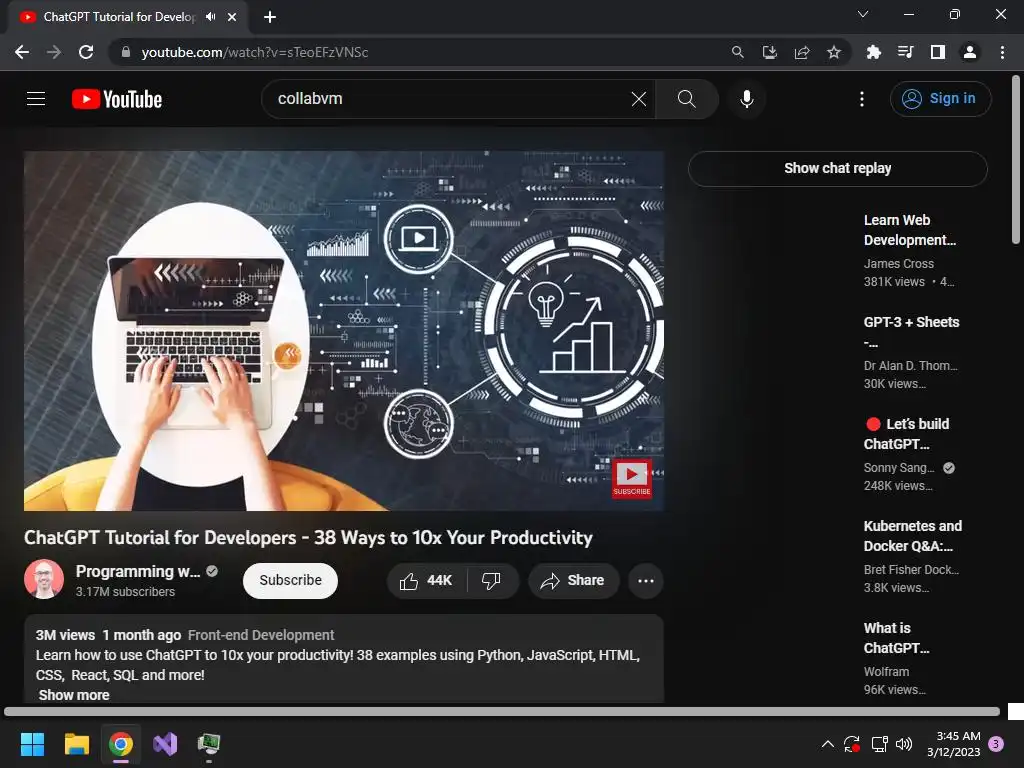Screen dimensions: 1024x768
Task: Open GPT-3 + Sheets suggested video
Action: [x=912, y=332]
